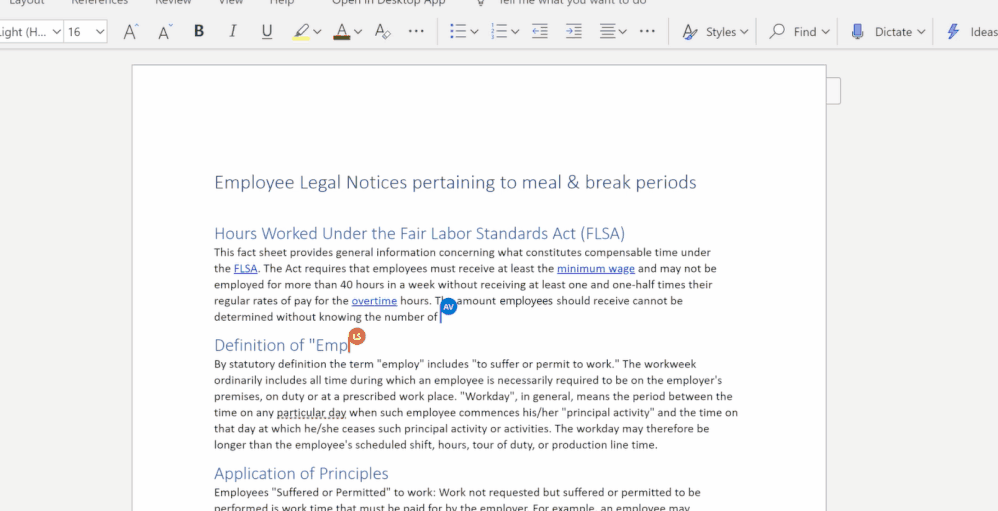Click the heading 'Hours Worked Under the Fair Labor Standards Act (FLSA)'
The height and width of the screenshot is (511, 998).
[419, 234]
